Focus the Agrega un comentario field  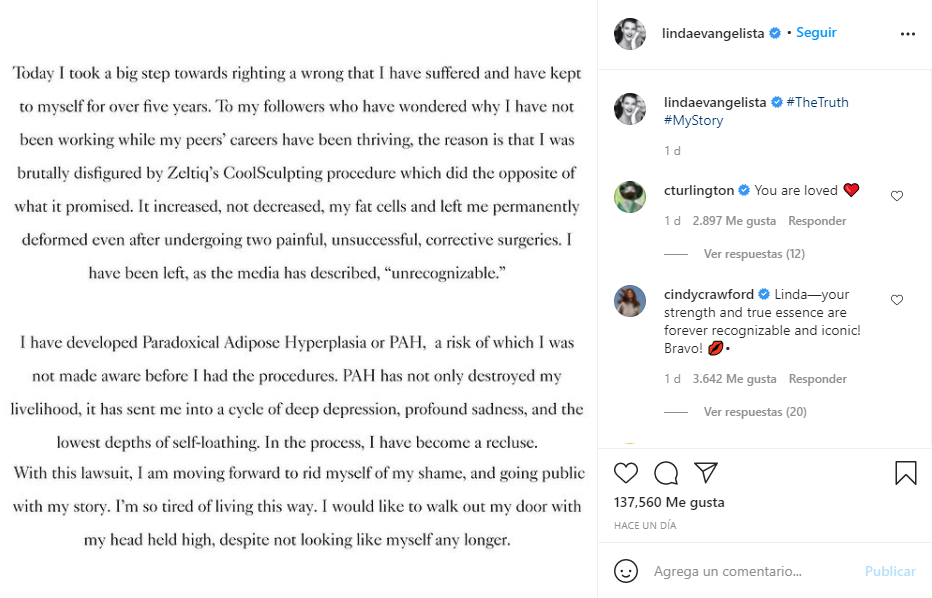(x=740, y=571)
